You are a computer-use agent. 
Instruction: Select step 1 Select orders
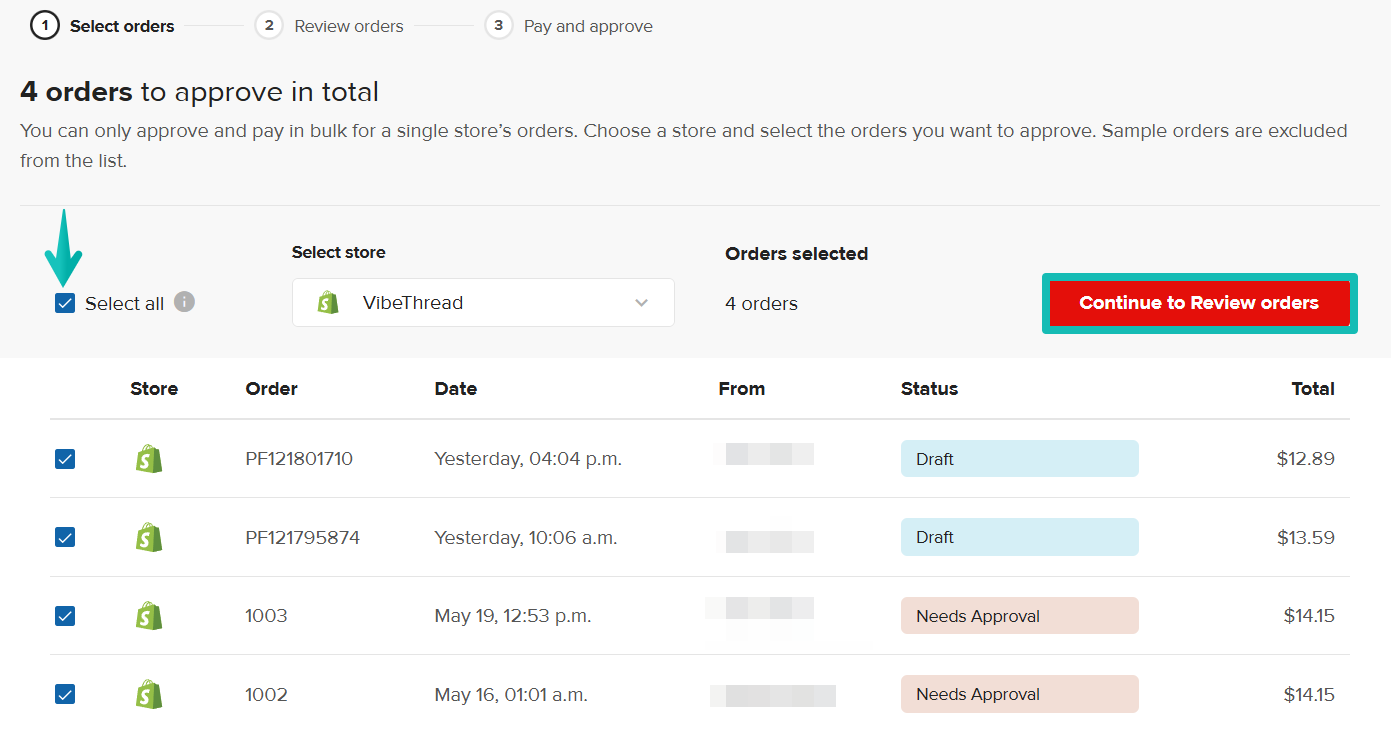pos(103,26)
